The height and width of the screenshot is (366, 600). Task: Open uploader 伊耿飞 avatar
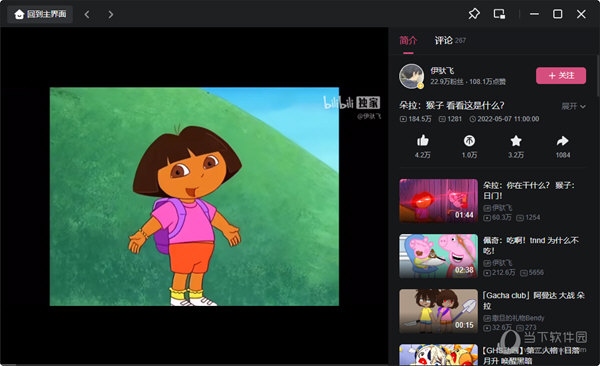click(411, 76)
